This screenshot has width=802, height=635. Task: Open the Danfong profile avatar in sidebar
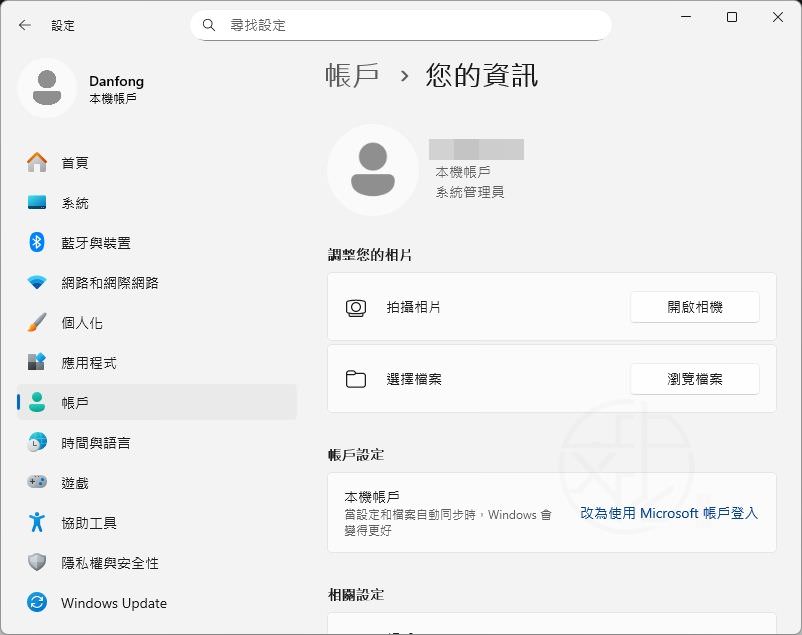pyautogui.click(x=47, y=88)
